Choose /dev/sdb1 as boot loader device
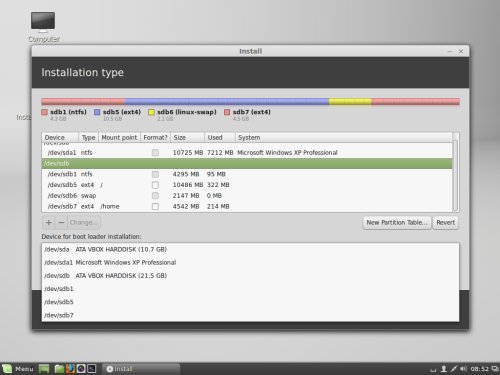This screenshot has height=375, width=500. 250,289
